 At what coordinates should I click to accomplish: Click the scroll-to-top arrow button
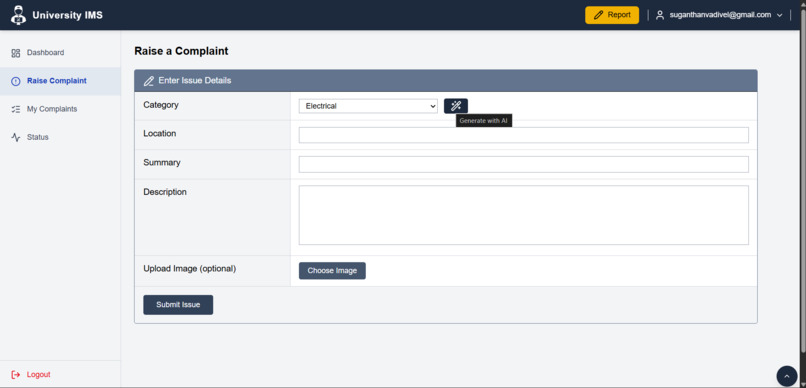point(786,376)
